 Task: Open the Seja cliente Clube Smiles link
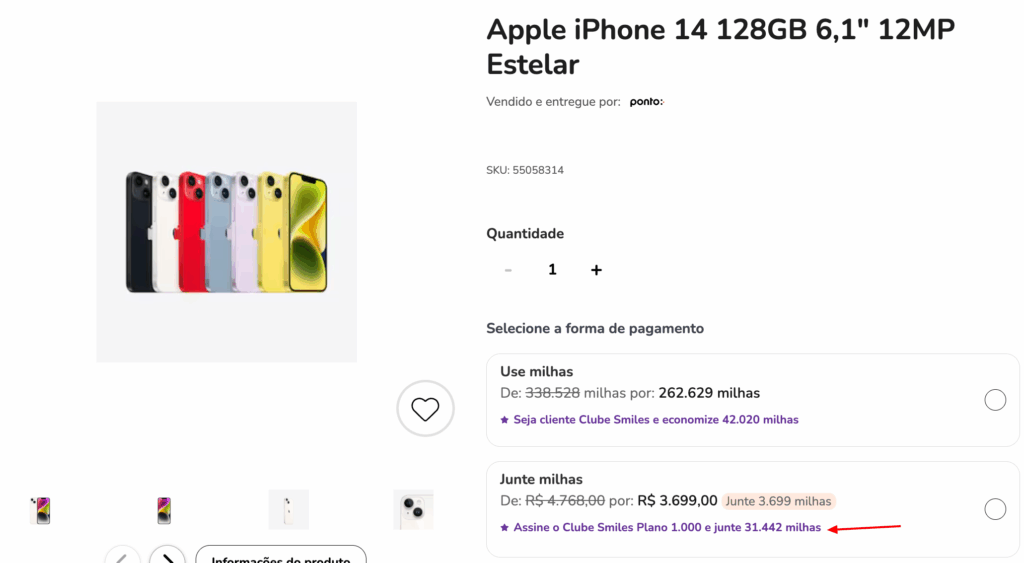[656, 420]
